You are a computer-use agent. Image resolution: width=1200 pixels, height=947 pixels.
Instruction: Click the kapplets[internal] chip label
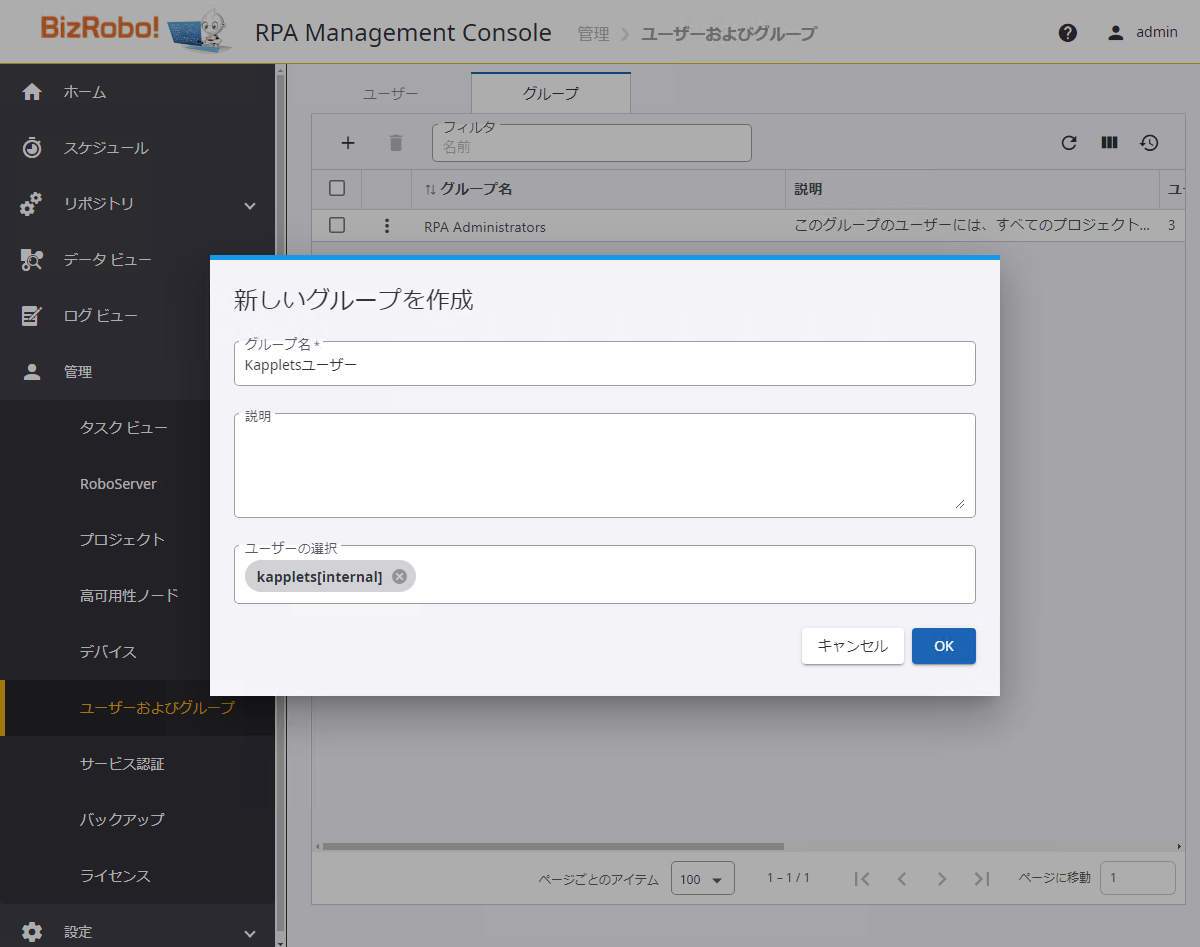coord(320,576)
